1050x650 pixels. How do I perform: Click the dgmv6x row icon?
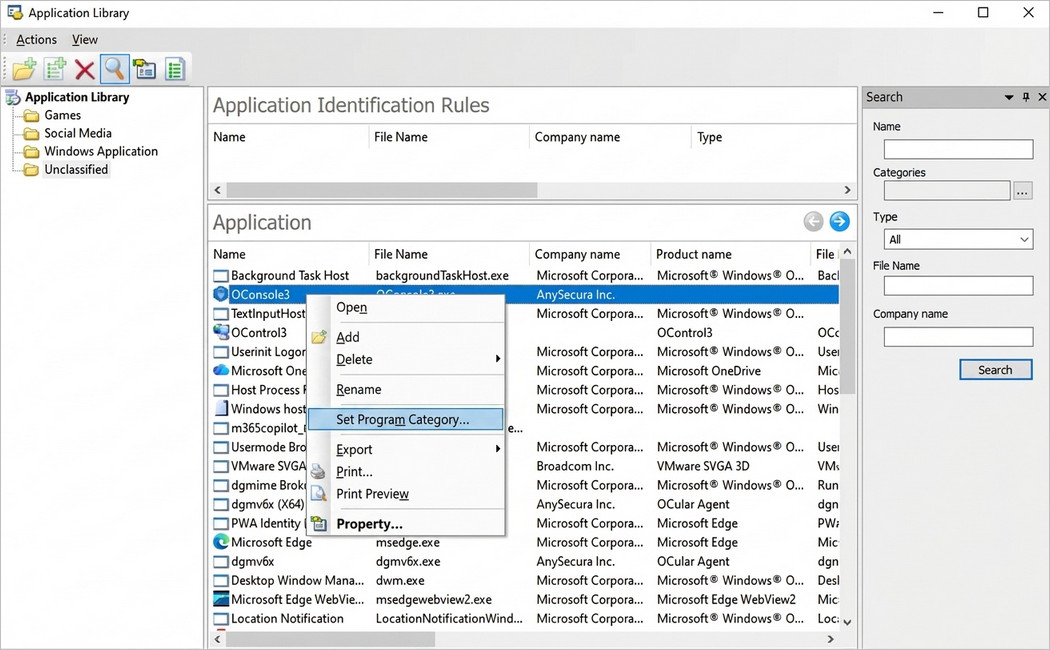pyautogui.click(x=220, y=562)
